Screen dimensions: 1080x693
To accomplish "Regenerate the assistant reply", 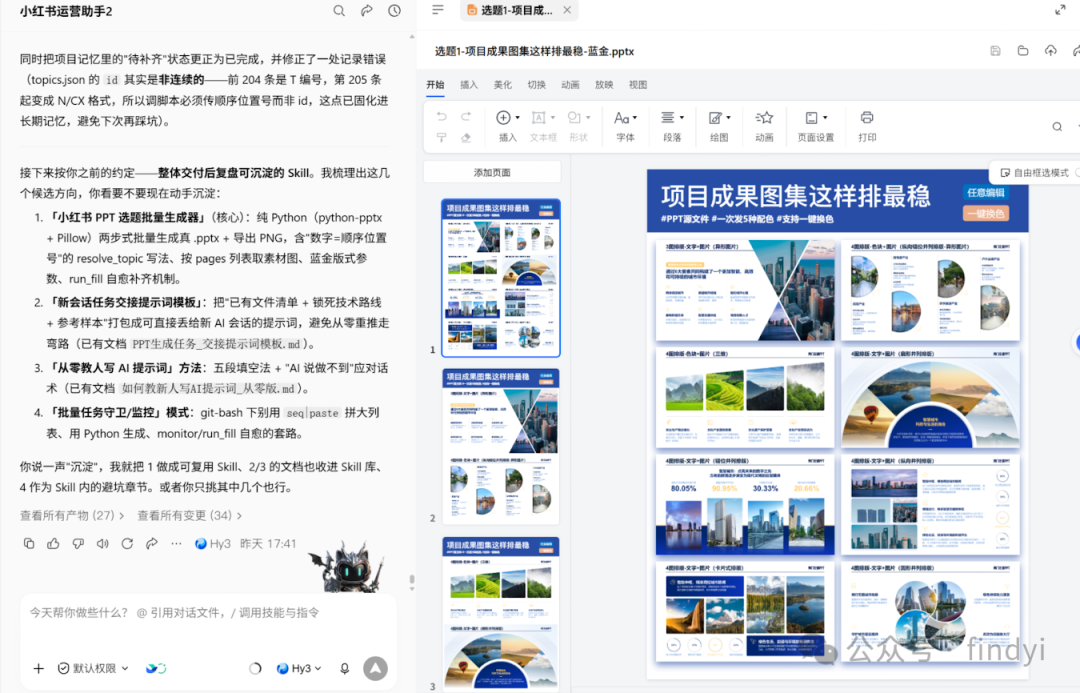I will pyautogui.click(x=127, y=544).
